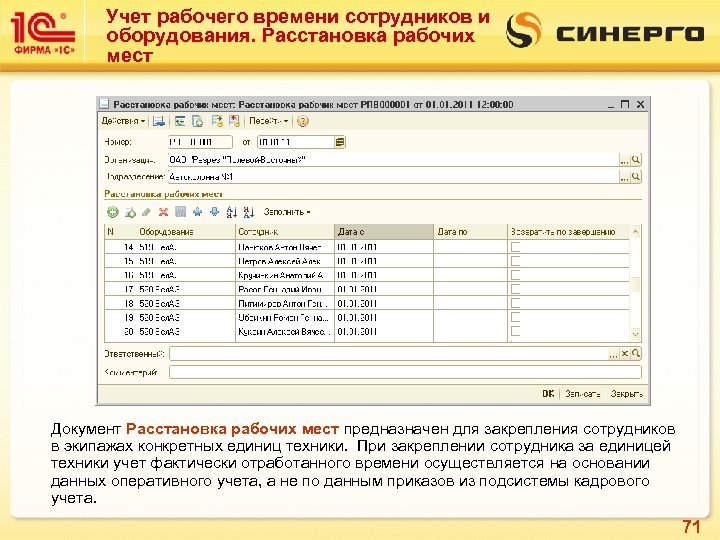
Task: Select the Дата с cell in row 19
Action: pyautogui.click(x=384, y=317)
